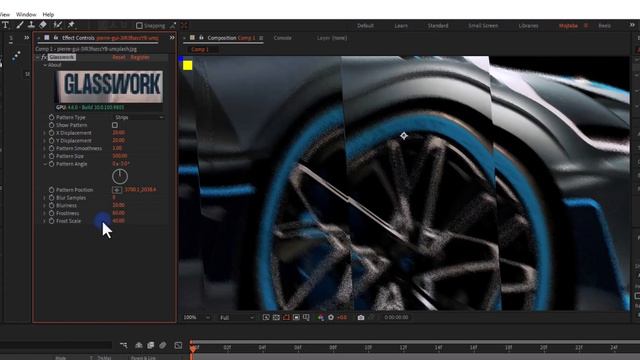Screen dimensions: 640x360
Task: Open the Effect Controls panel overflow chevrons
Action: 172,38
